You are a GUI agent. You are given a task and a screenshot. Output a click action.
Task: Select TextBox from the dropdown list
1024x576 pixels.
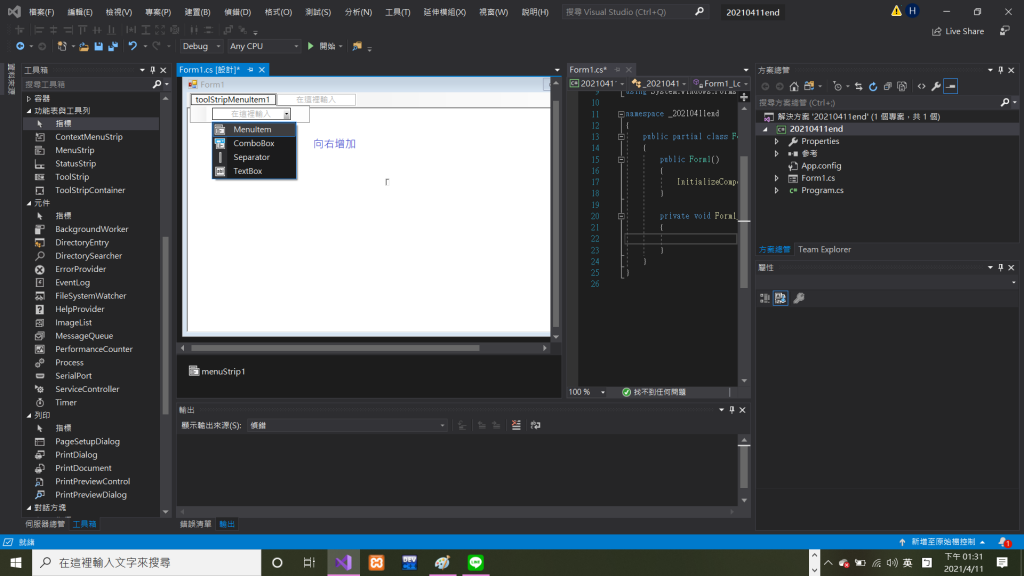click(x=254, y=171)
